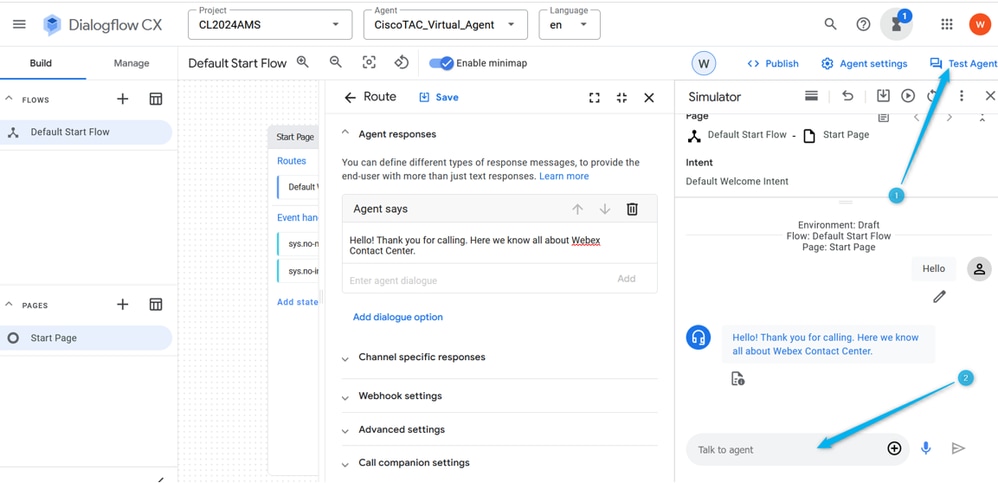Open simulator three-dot more options
Screen dimensions: 998x483
(962, 95)
